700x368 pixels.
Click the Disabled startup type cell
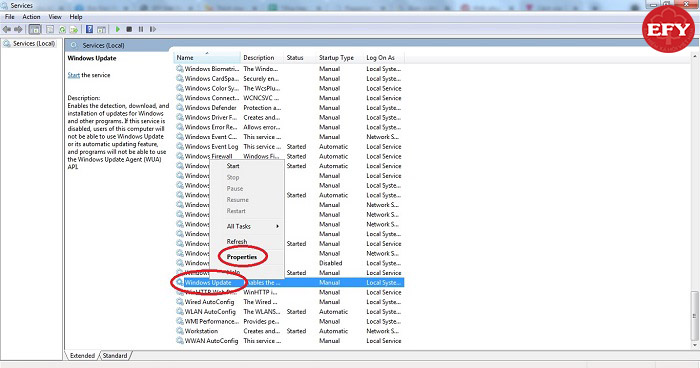click(x=330, y=263)
